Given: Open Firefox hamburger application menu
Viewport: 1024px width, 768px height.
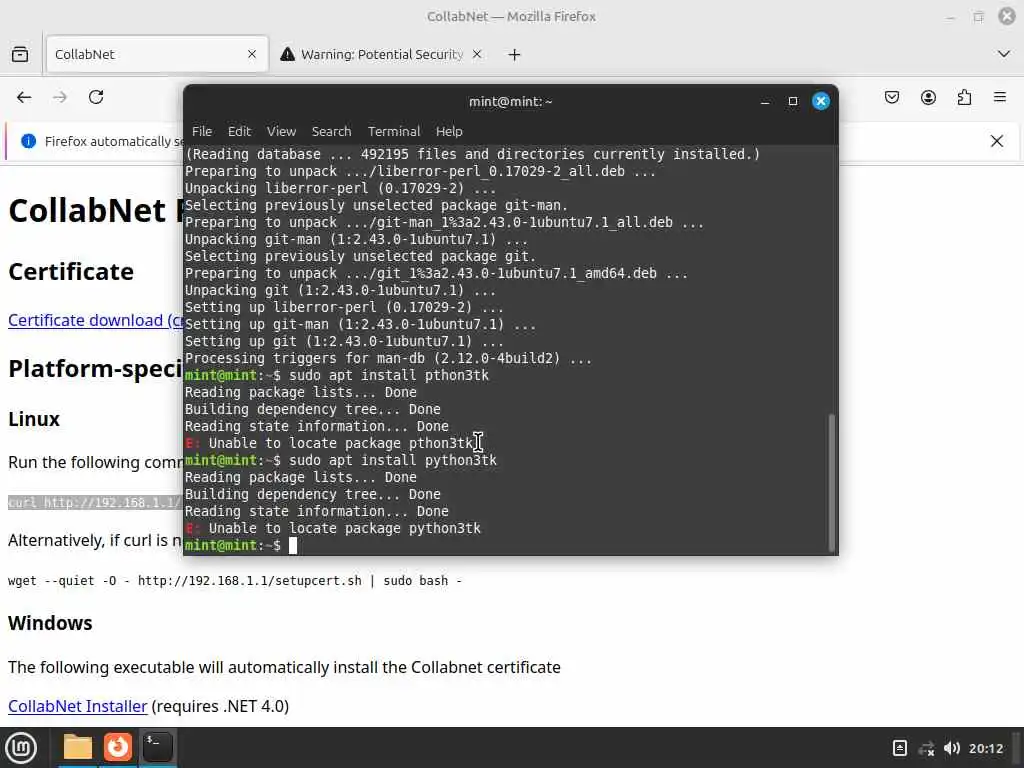Looking at the screenshot, I should coord(1000,97).
